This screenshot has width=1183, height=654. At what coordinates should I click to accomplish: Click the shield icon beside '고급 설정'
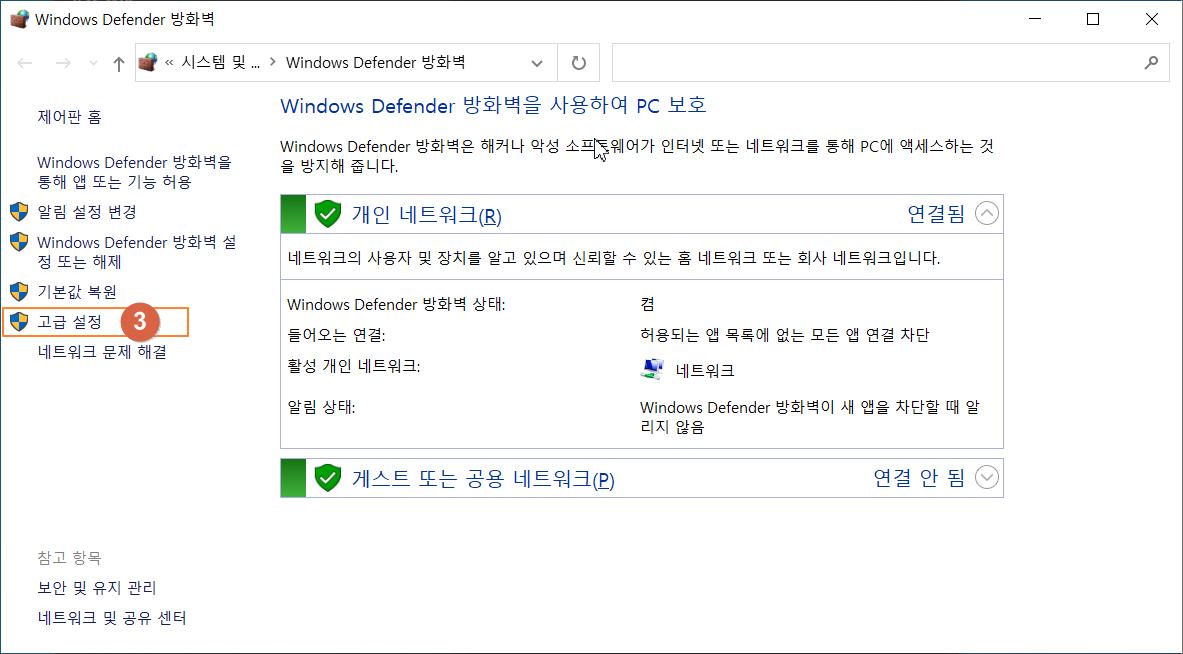point(20,322)
